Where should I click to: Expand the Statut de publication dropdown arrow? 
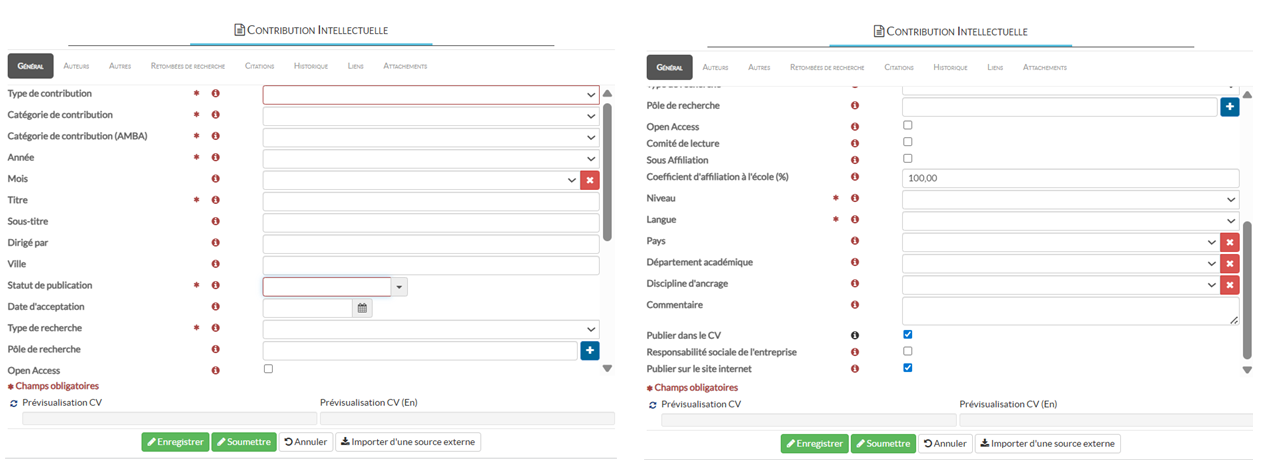[x=399, y=287]
